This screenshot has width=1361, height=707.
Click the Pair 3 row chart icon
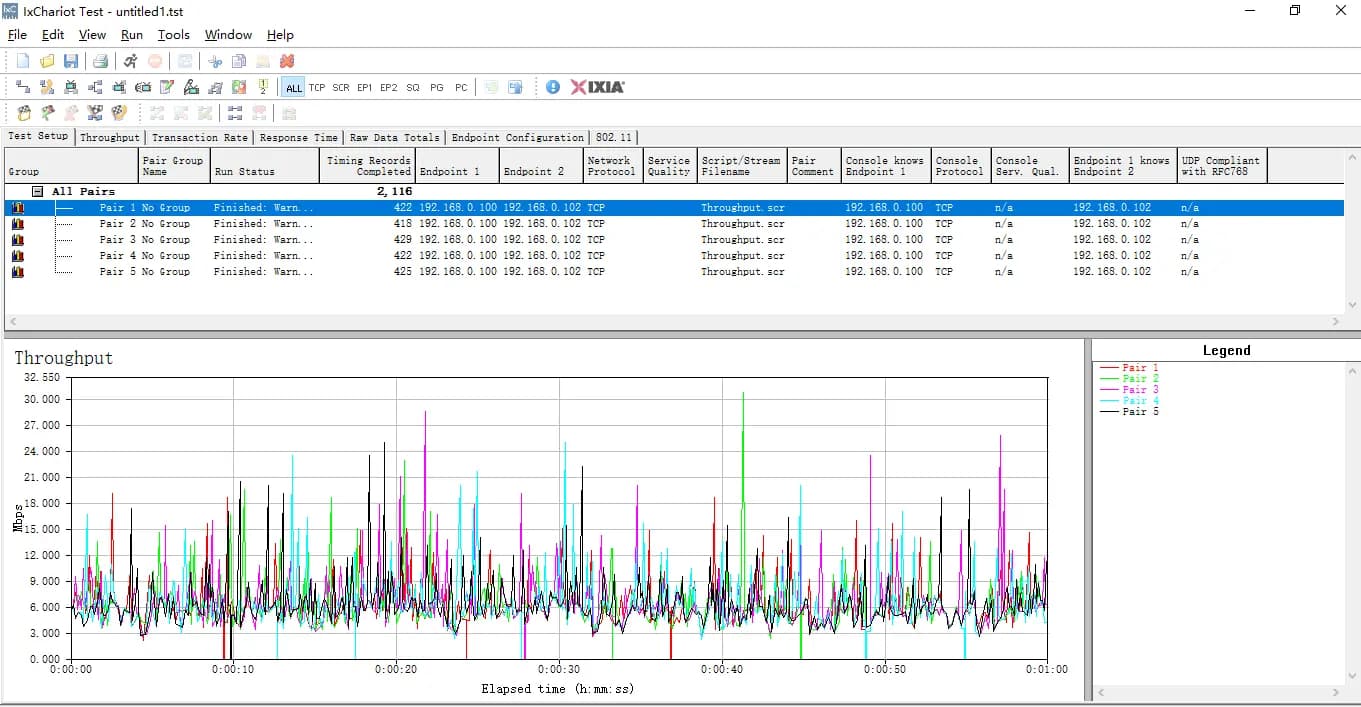(x=17, y=240)
